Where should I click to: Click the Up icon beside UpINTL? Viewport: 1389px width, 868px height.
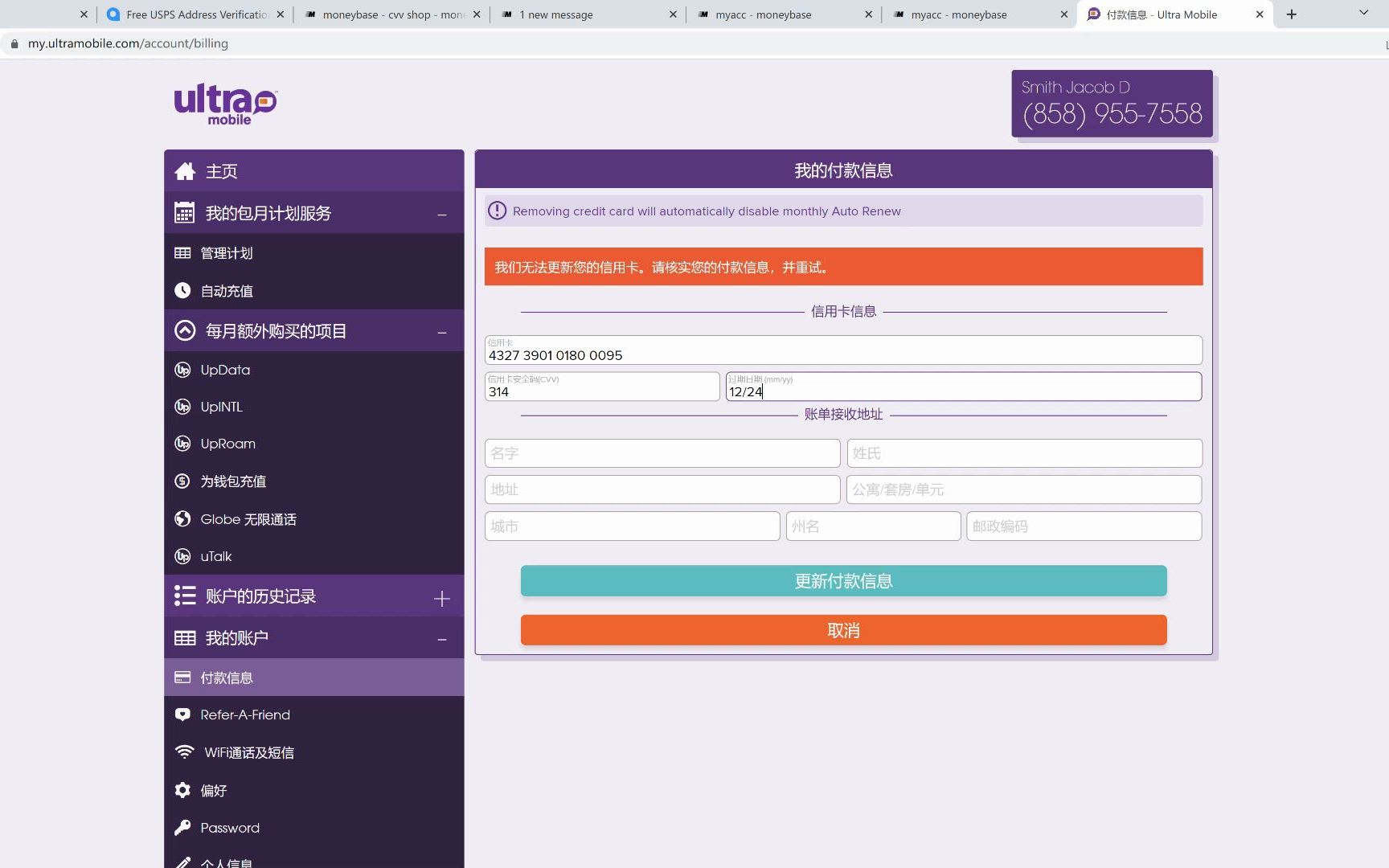pyautogui.click(x=182, y=407)
